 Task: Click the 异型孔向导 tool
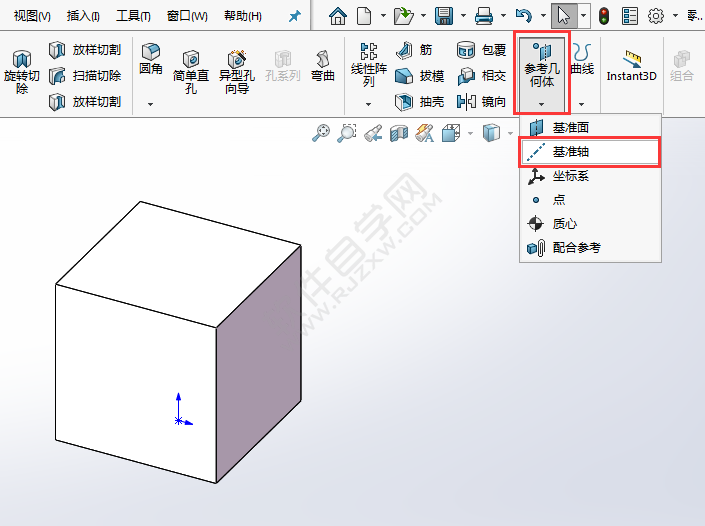click(237, 72)
